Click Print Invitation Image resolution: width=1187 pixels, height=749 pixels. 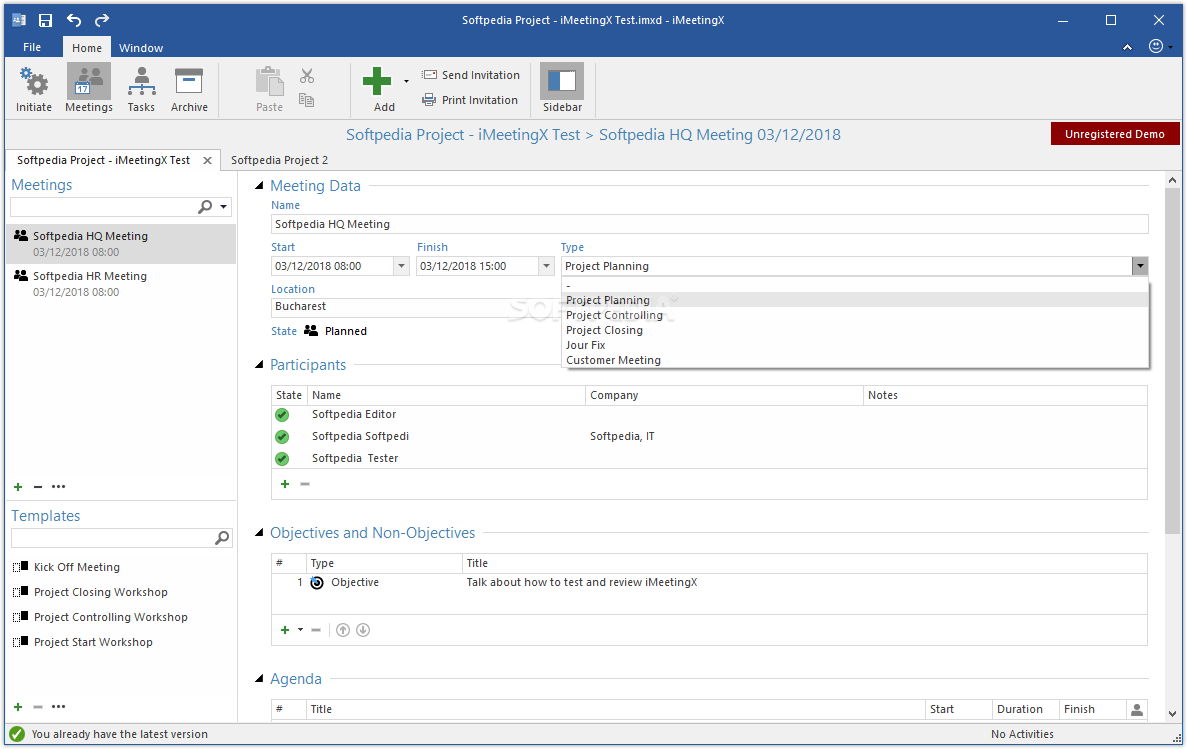[x=470, y=100]
